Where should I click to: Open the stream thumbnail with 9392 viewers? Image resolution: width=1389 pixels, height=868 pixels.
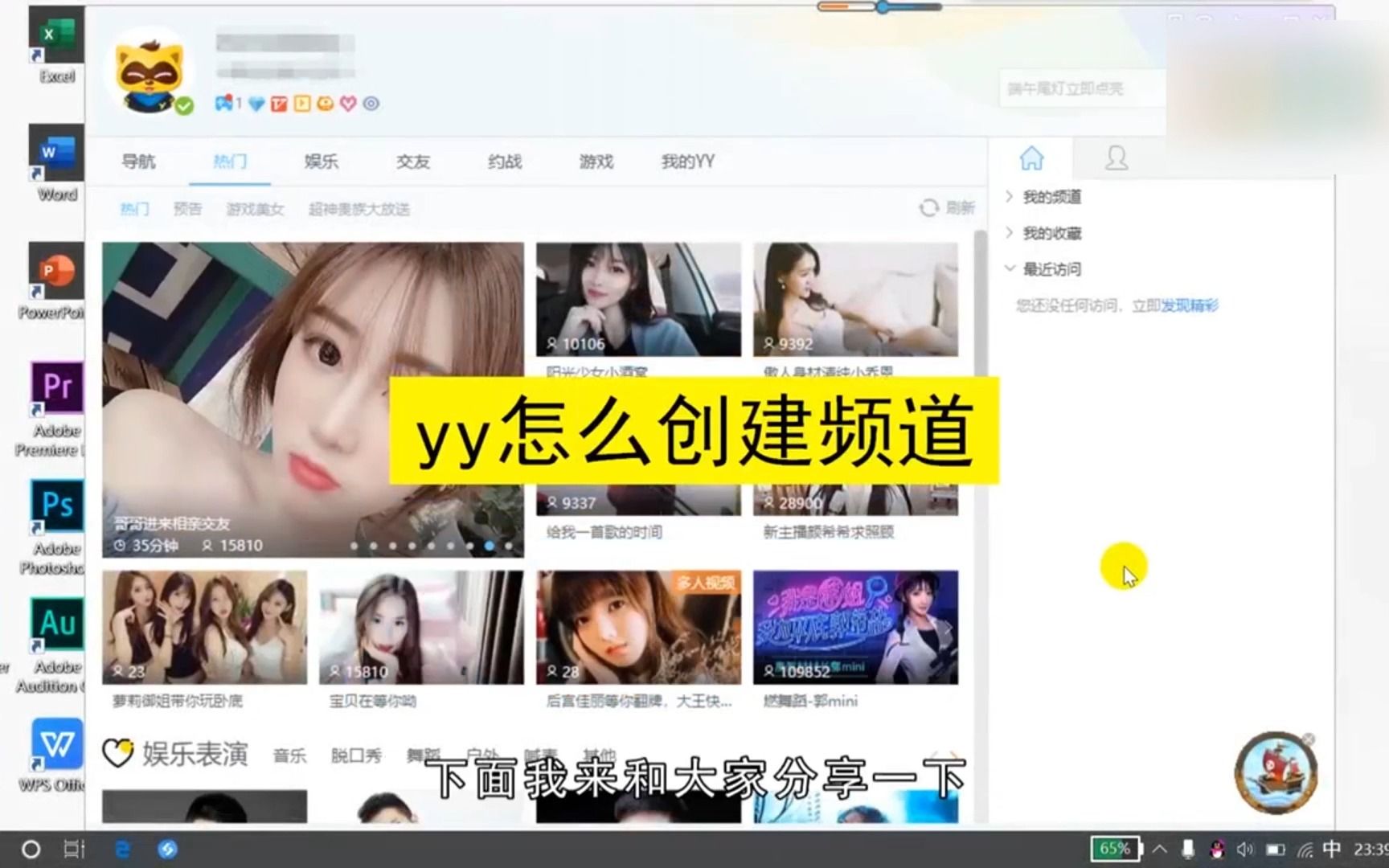click(x=855, y=299)
